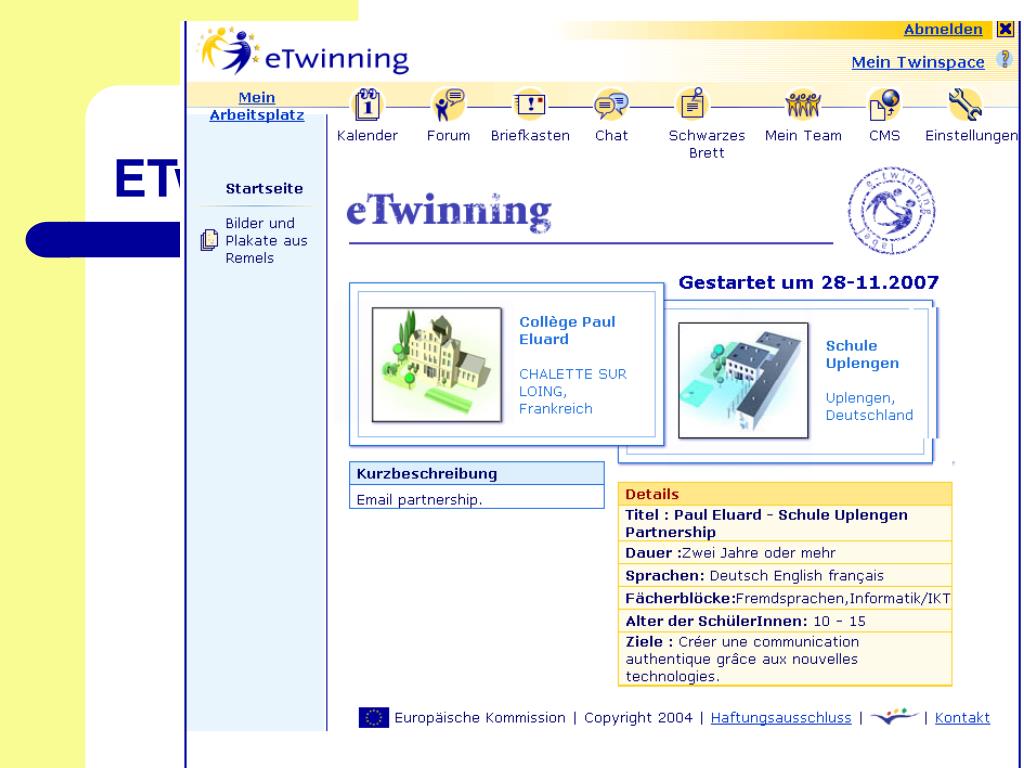This screenshot has width=1024, height=768.
Task: Open the Schwarzes Brett pinboard icon
Action: pyautogui.click(x=692, y=104)
